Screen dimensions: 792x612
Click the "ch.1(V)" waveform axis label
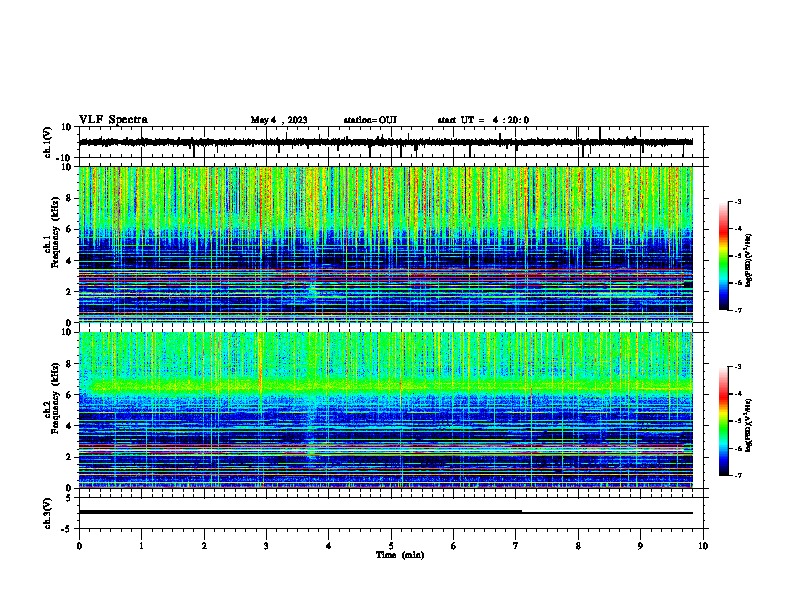[x=47, y=142]
